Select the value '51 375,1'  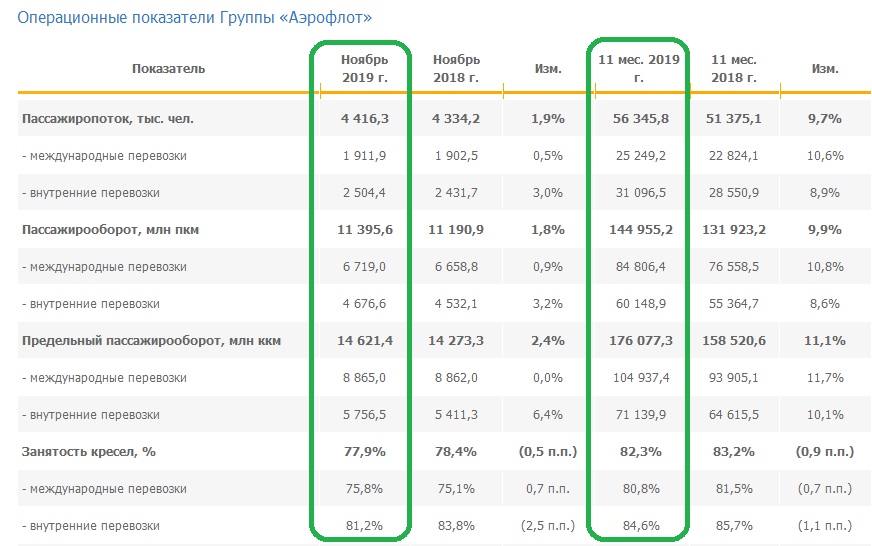coord(734,118)
